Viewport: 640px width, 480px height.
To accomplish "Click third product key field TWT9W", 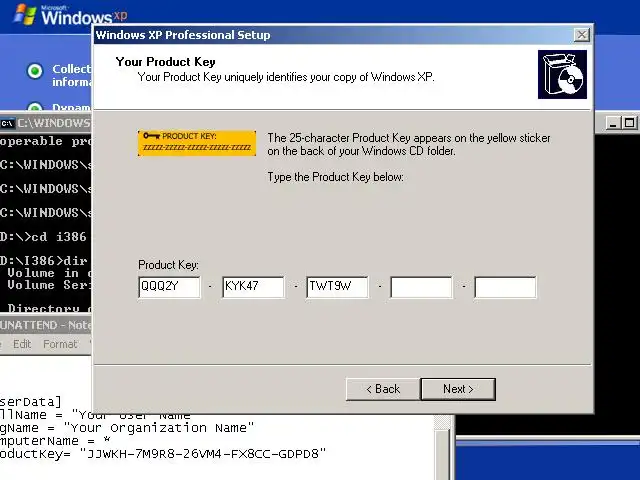I will pos(338,287).
